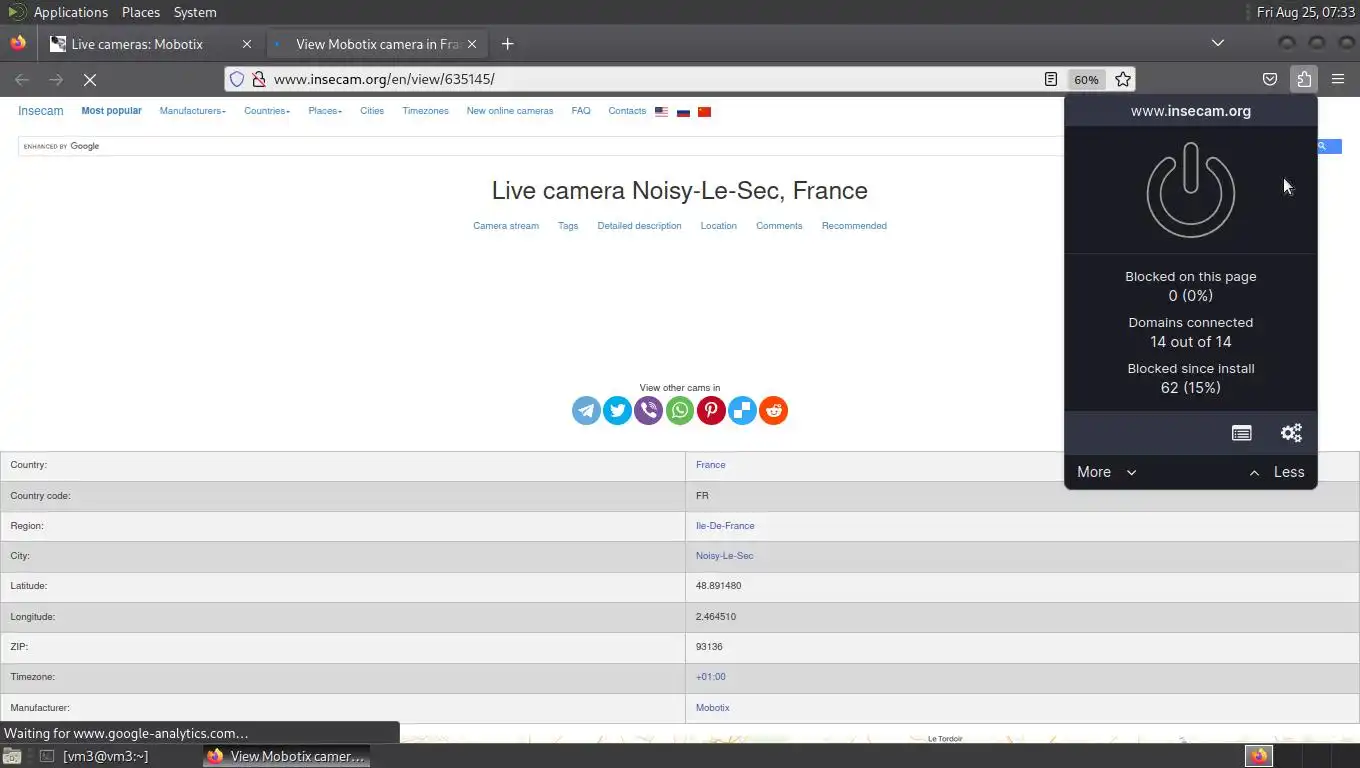Open Firefox hamburger menu

click(1338, 79)
